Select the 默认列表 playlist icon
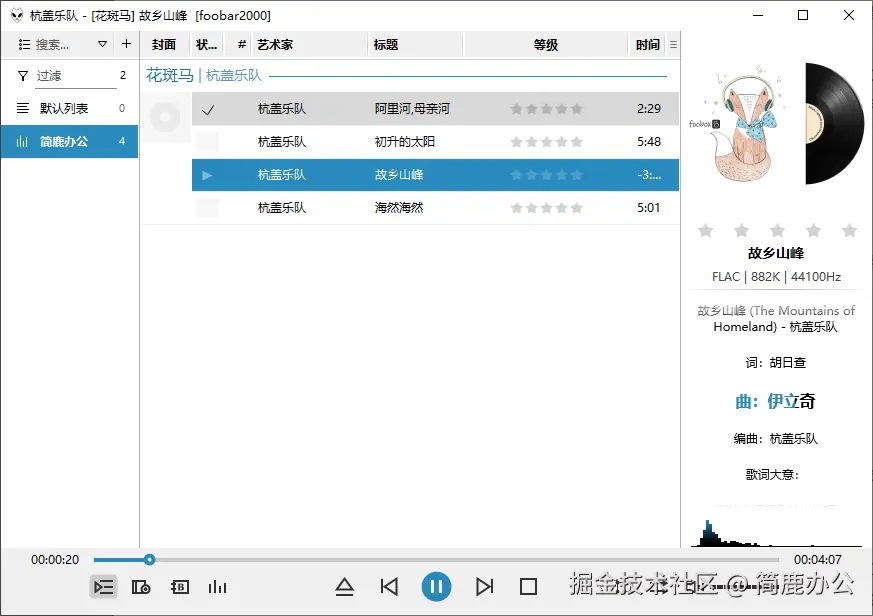Screen dimensions: 873x616 (22, 108)
